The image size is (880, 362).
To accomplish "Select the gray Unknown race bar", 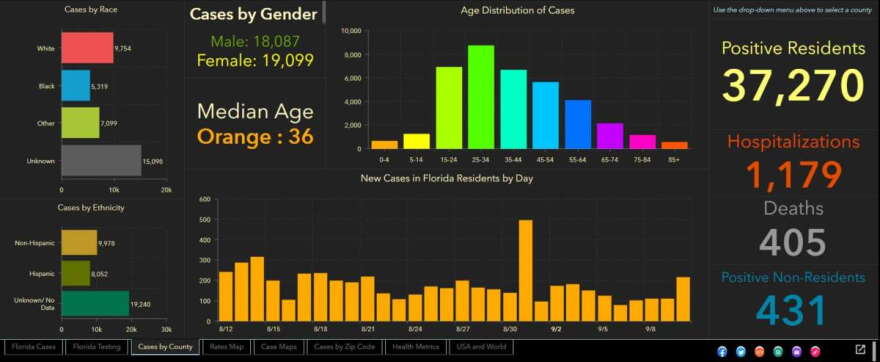I will pos(101,161).
